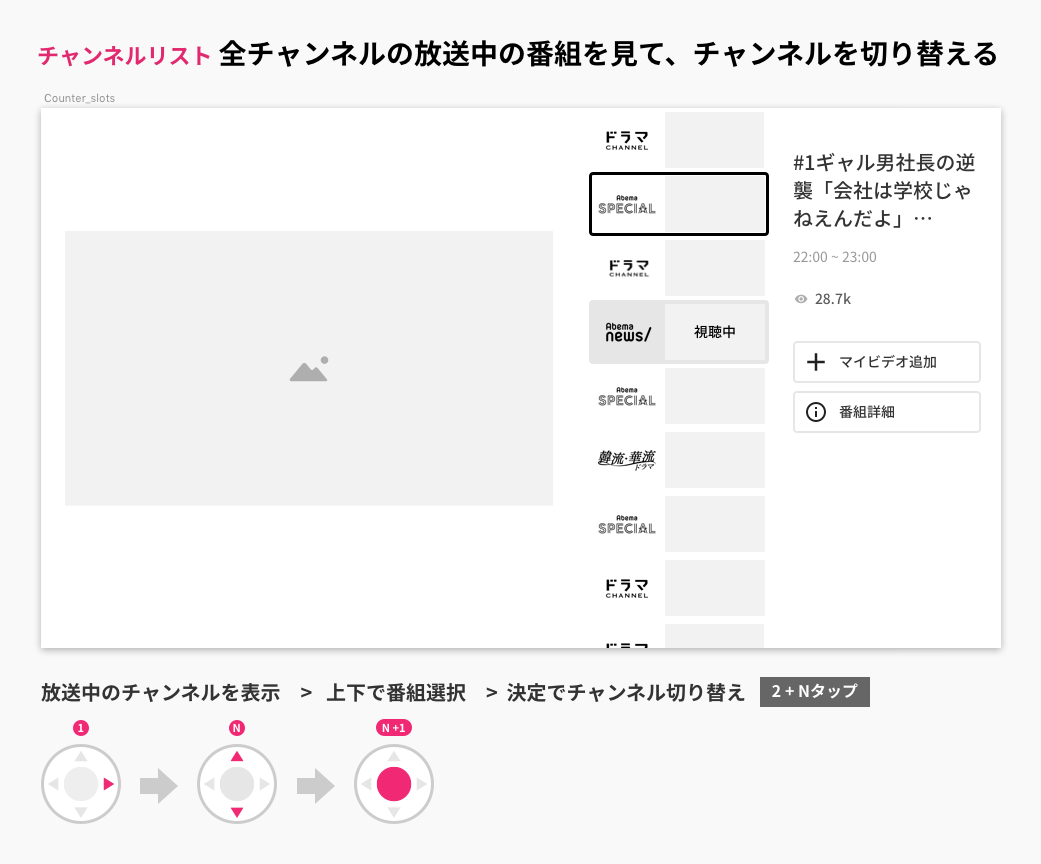This screenshot has height=864, width=1041.
Task: Select the 韓流・華流 ドラマ channel logo
Action: [x=626, y=460]
